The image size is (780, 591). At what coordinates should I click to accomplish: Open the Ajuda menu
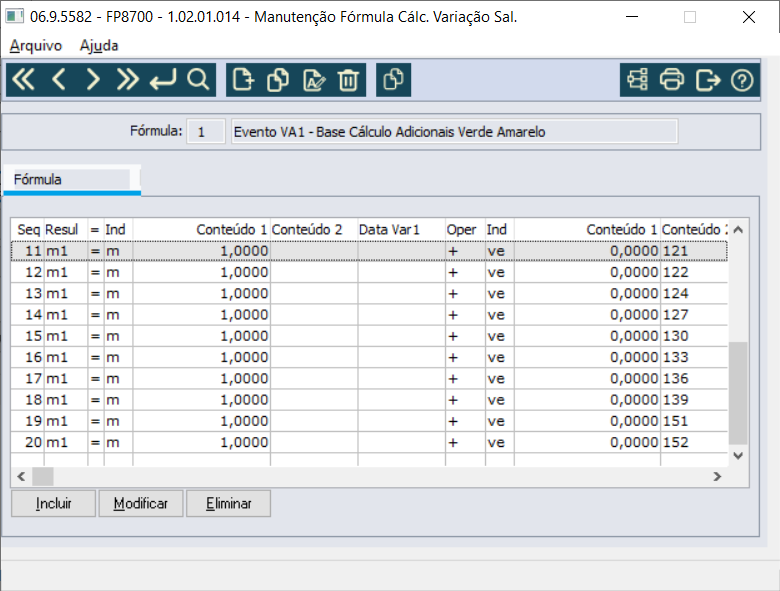(x=99, y=46)
